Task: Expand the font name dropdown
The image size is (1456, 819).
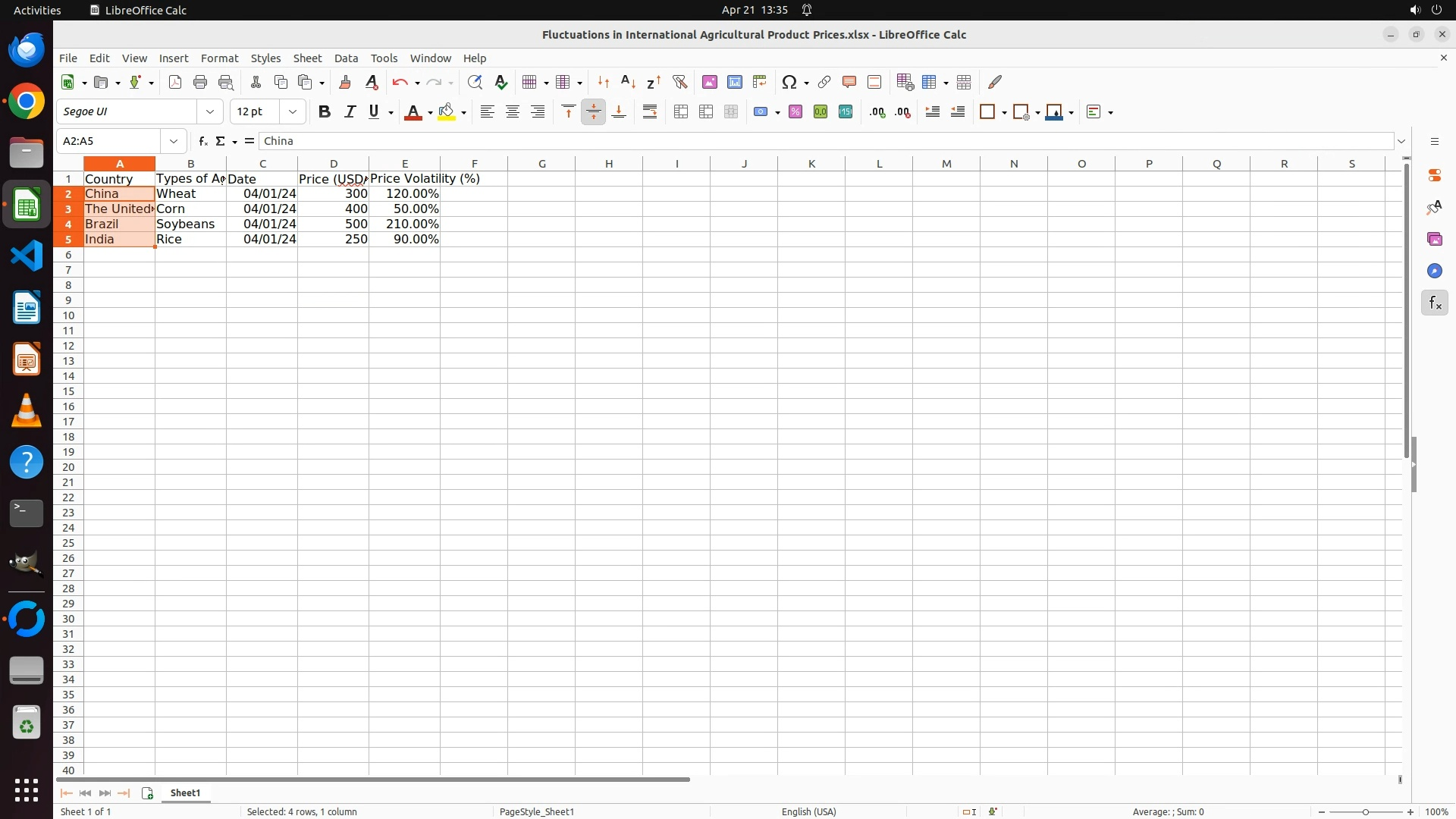Action: coord(210,112)
